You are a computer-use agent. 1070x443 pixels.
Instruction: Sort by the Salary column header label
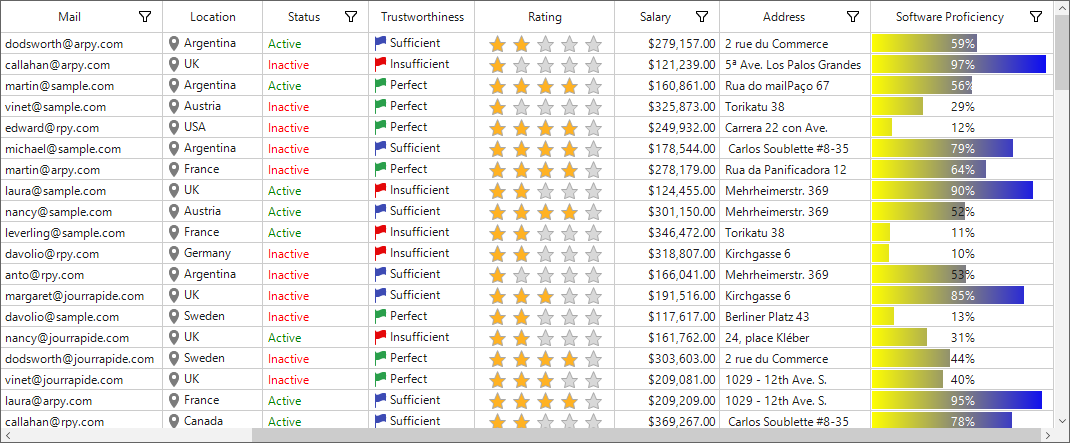655,17
